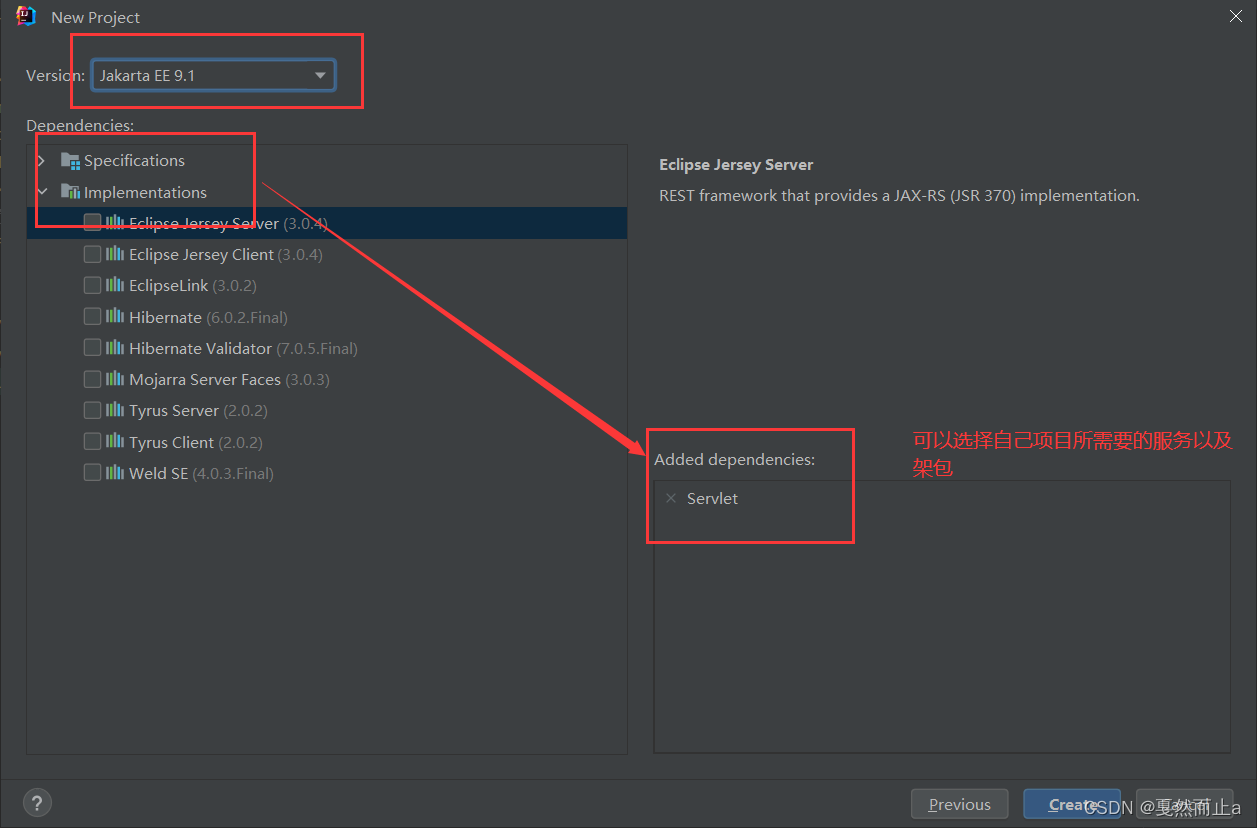Check the EclipseLink dependency

point(92,285)
